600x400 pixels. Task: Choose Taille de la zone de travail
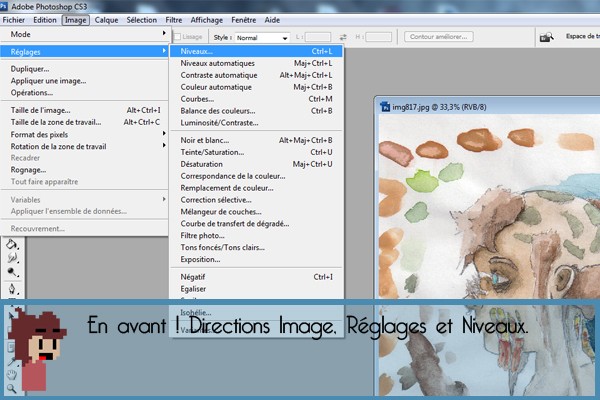tap(84, 122)
